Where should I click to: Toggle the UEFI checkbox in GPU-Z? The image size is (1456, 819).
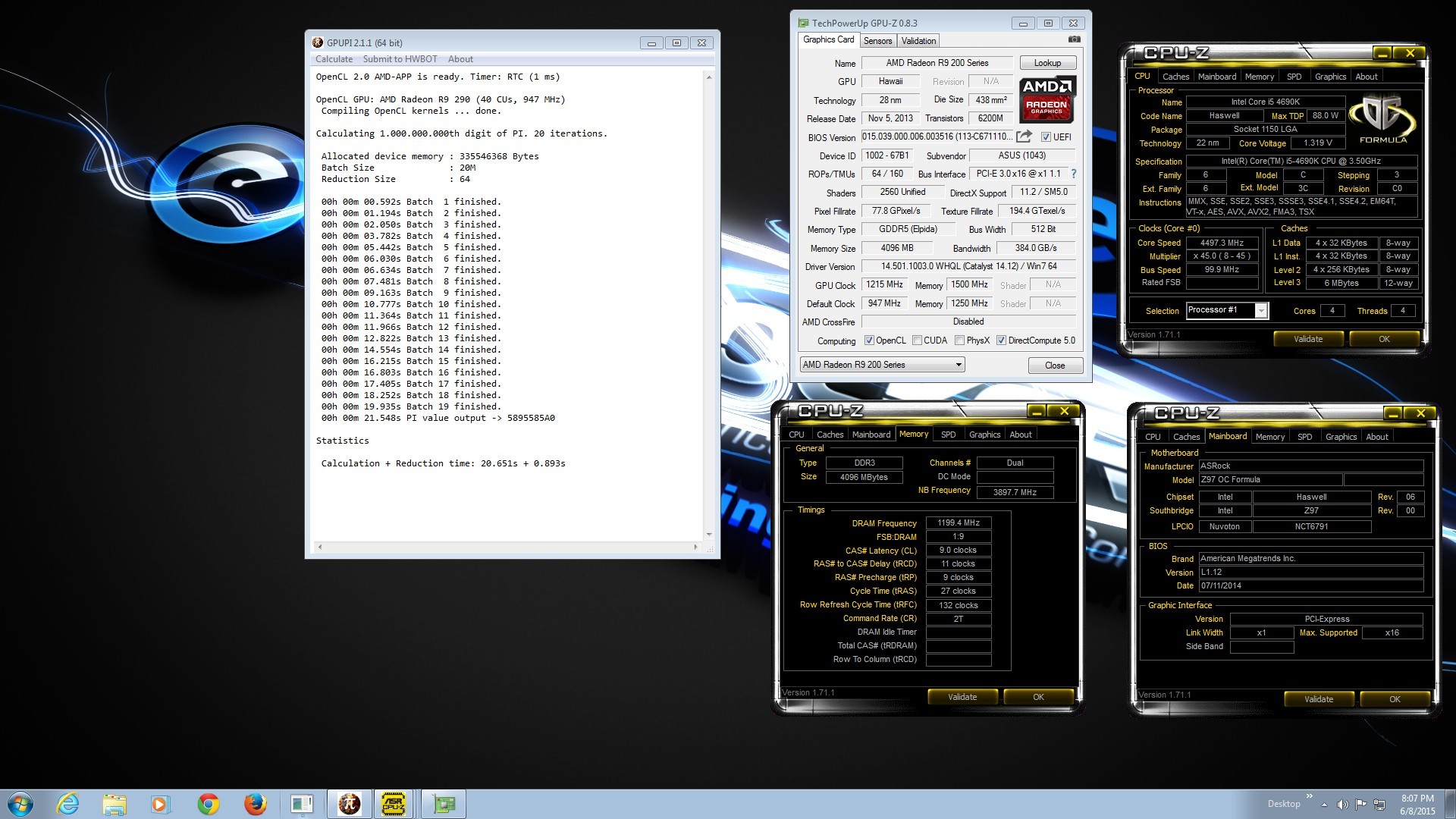1046,137
